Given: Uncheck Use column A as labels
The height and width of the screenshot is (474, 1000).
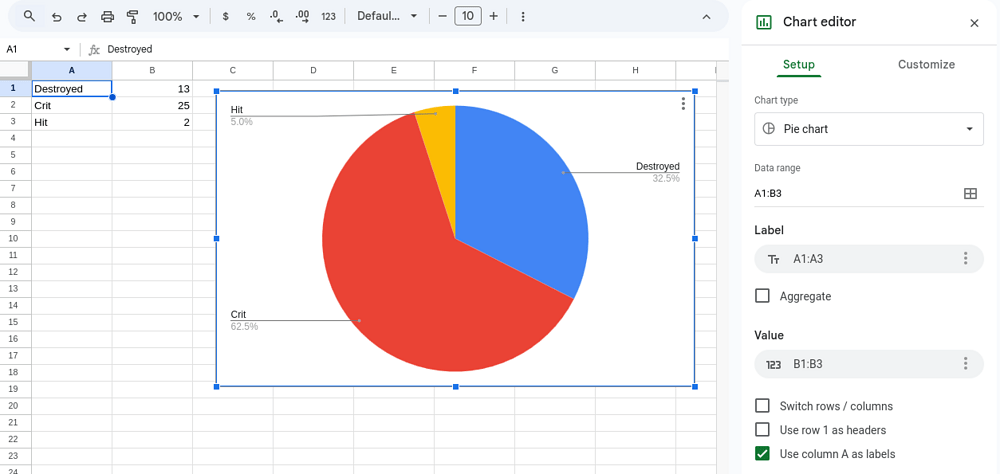Looking at the screenshot, I should pyautogui.click(x=763, y=454).
